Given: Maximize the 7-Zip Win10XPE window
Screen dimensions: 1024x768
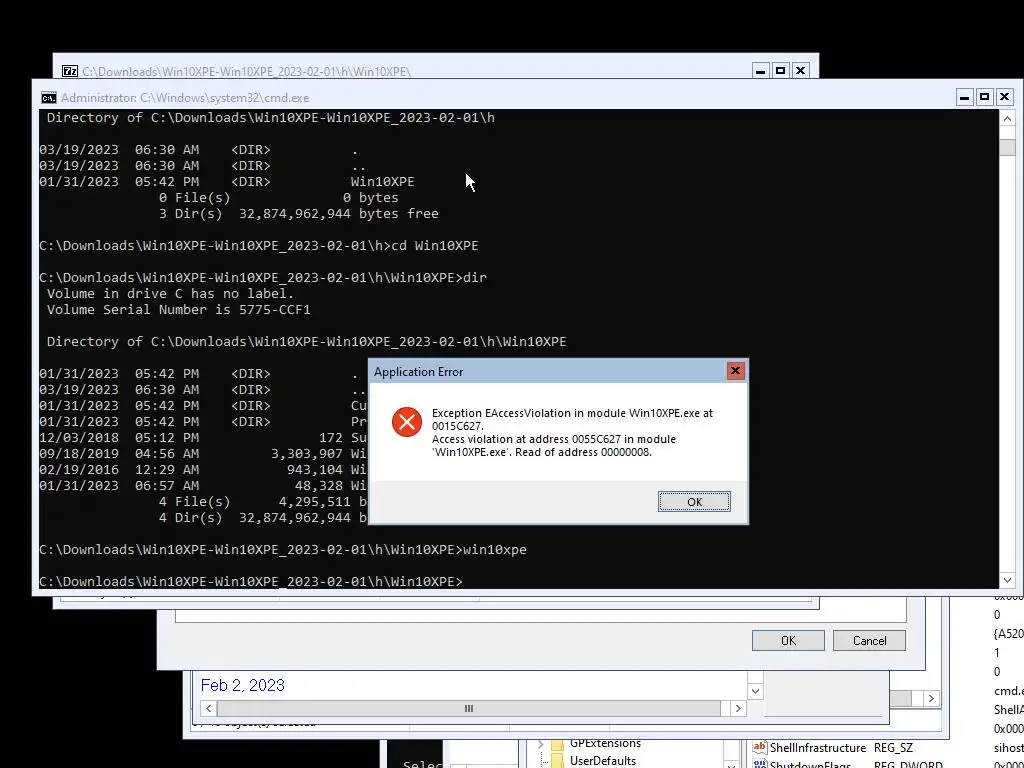Looking at the screenshot, I should click(x=780, y=71).
